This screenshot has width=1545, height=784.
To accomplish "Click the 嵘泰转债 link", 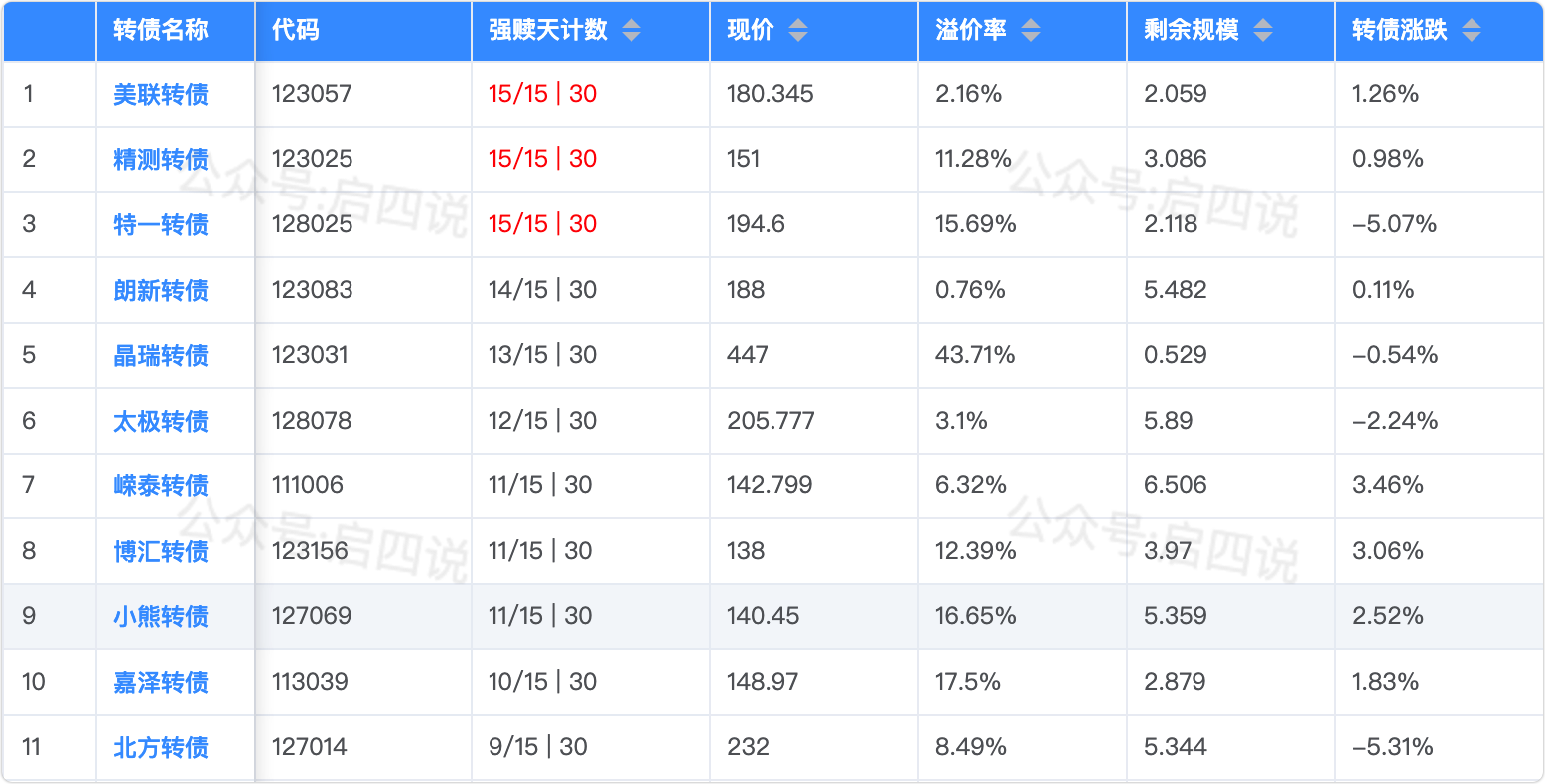I will (161, 485).
